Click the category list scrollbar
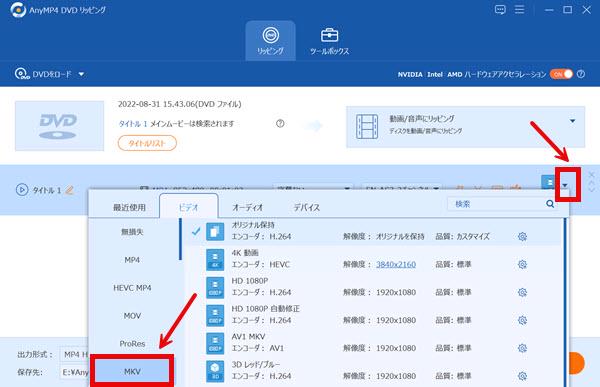Viewport: 600px width, 387px height. tap(180, 239)
